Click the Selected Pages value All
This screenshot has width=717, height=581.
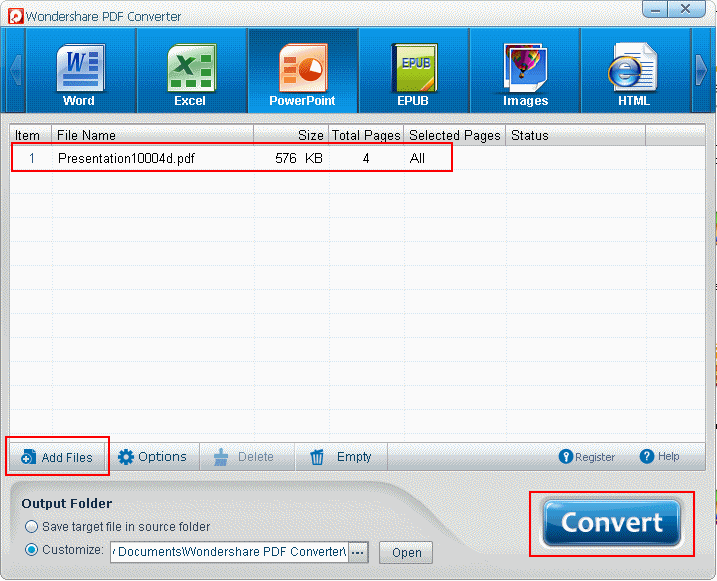pyautogui.click(x=417, y=158)
